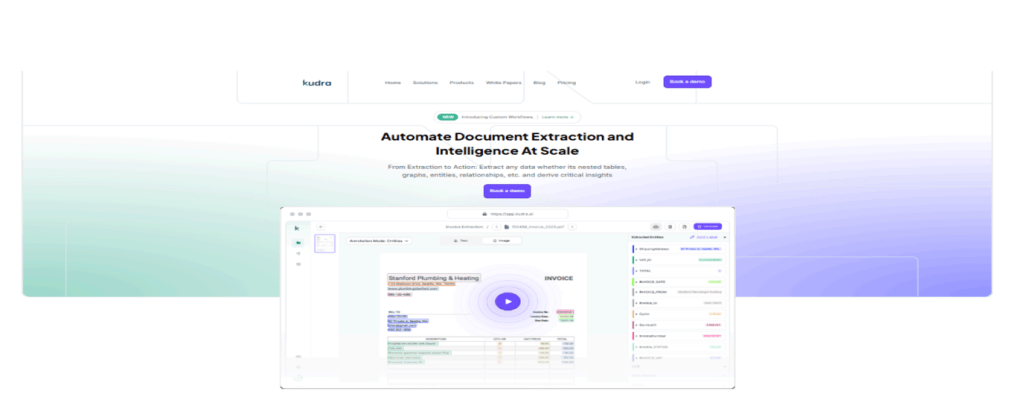Screen dimensions: 1024x411
Task: Open the Solutions menu item
Action: click(x=425, y=82)
